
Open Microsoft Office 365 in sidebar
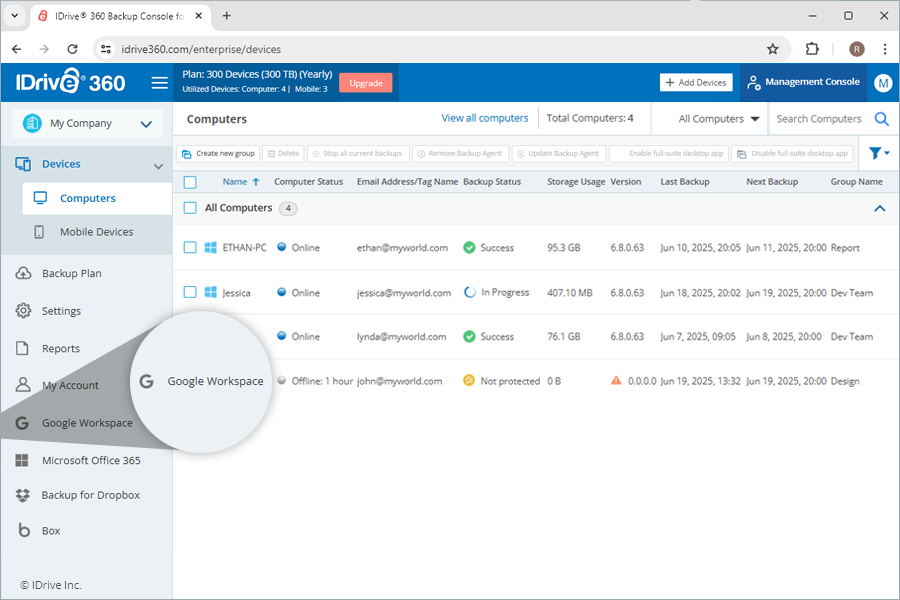90,461
